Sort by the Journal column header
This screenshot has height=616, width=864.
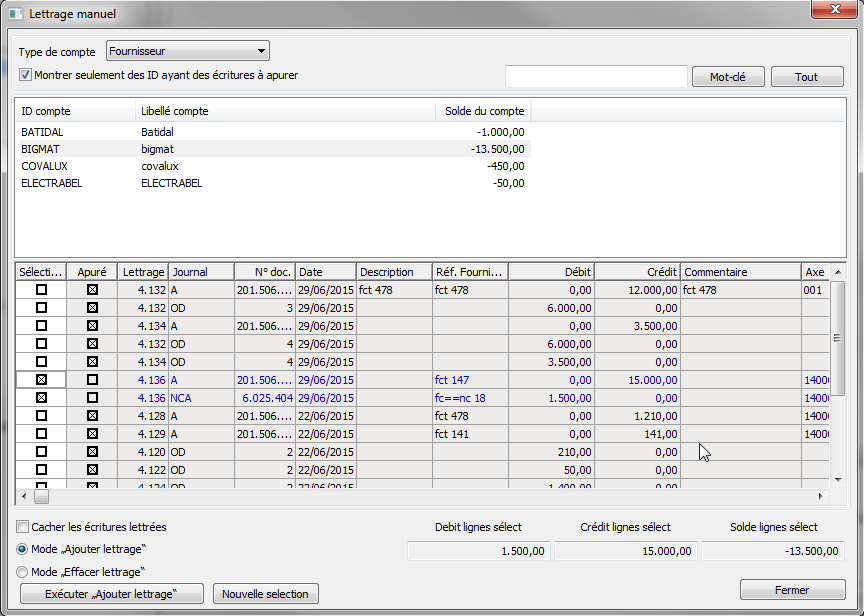200,272
